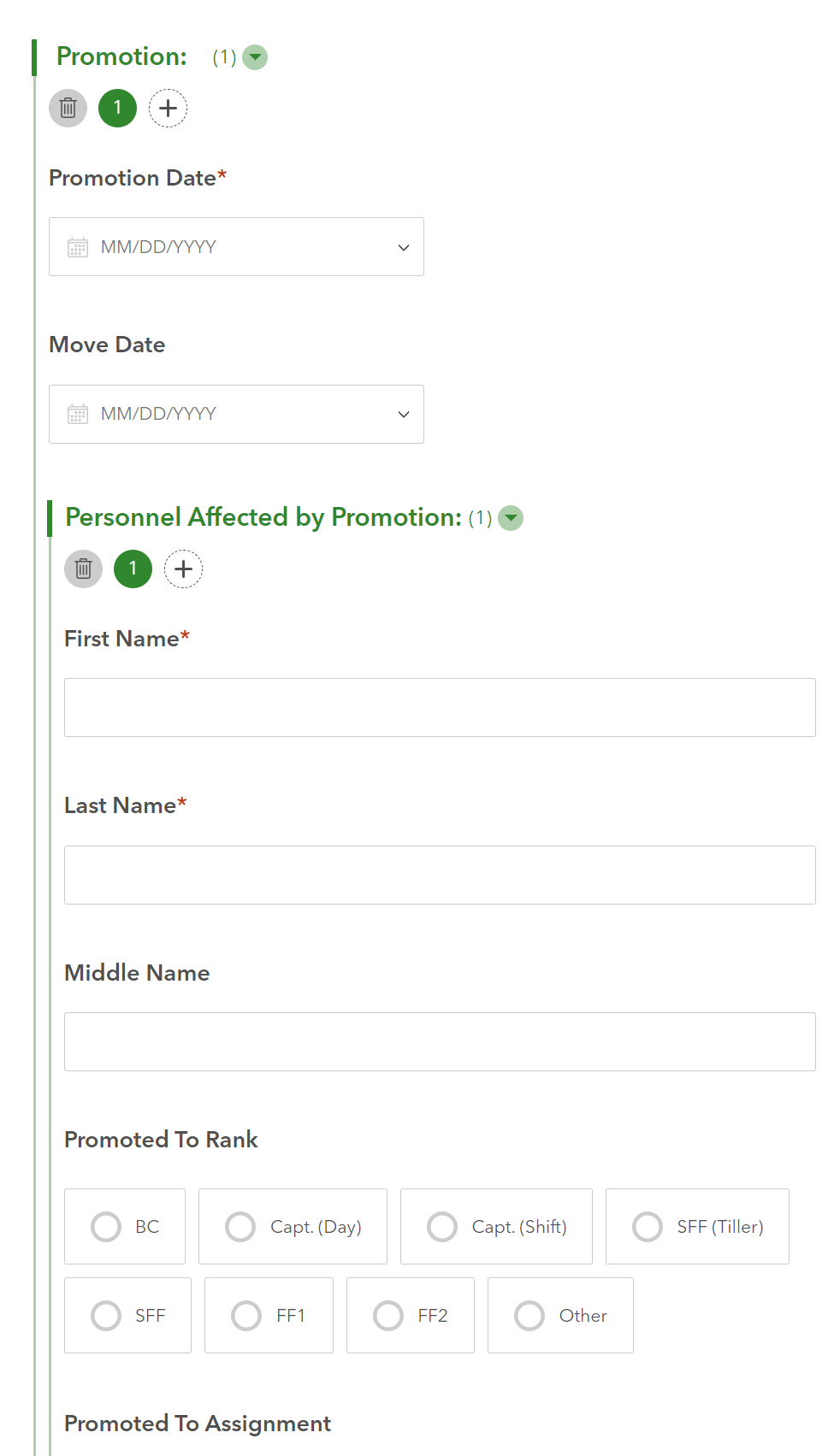Focus the Last Name input field
This screenshot has height=1456, width=834.
440,875
